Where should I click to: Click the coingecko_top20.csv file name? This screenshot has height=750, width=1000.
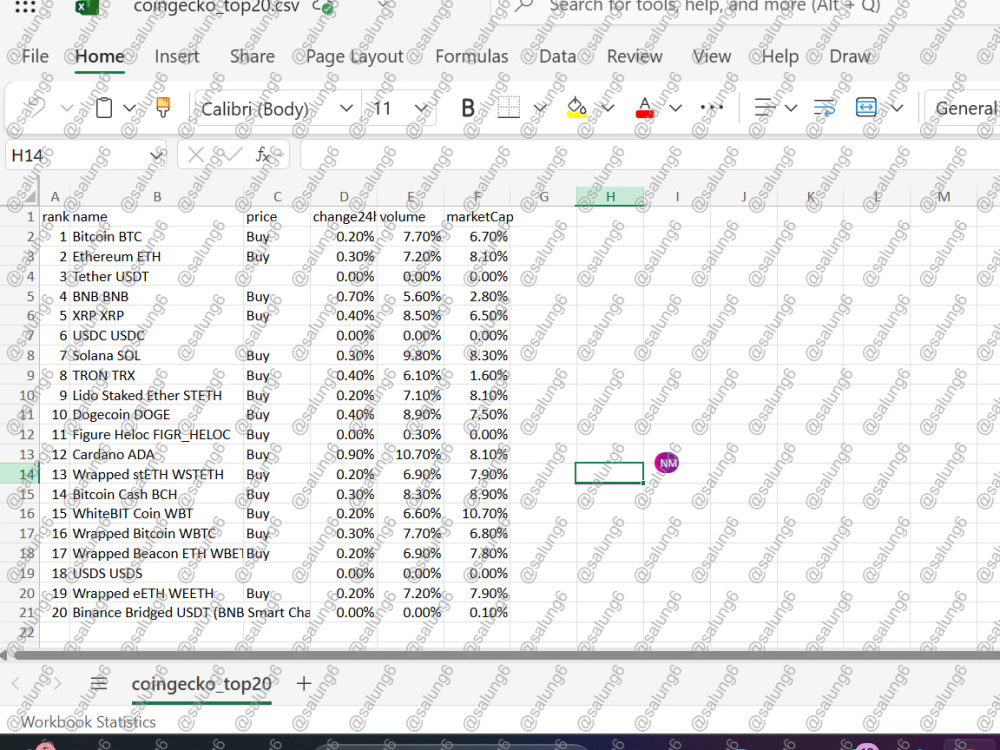point(216,6)
